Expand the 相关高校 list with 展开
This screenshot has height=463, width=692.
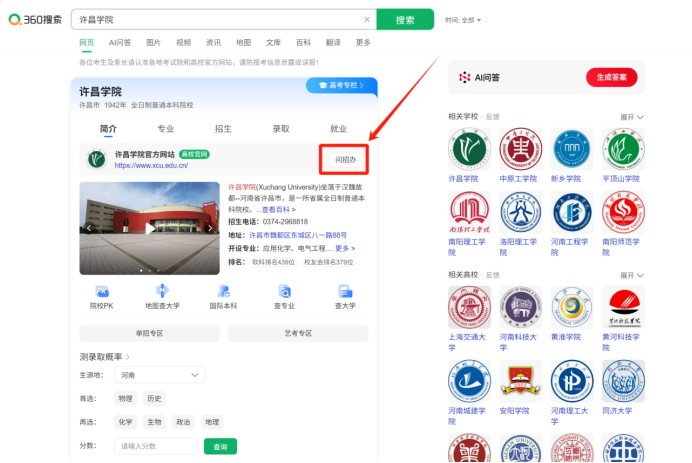[x=632, y=275]
